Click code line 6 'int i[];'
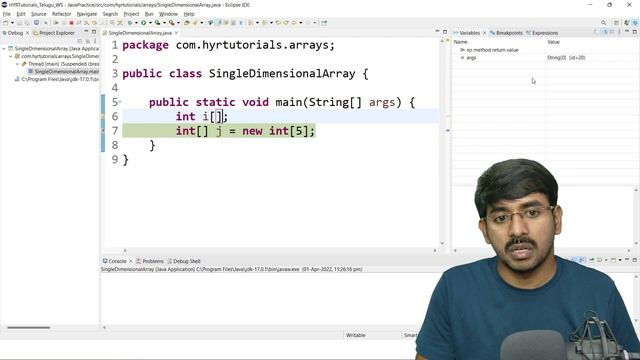 tap(202, 116)
